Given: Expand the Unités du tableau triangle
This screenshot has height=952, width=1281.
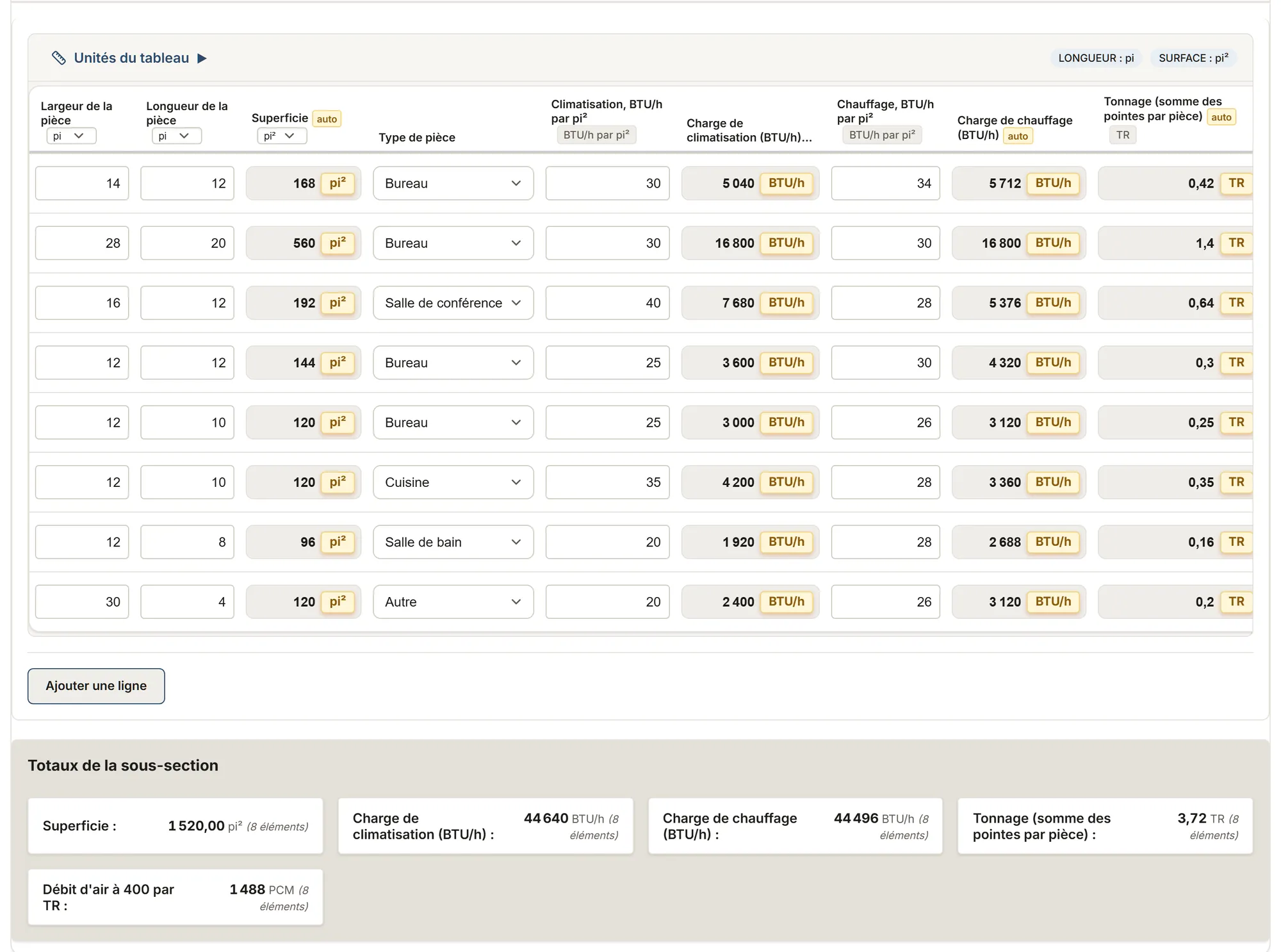Looking at the screenshot, I should [202, 58].
